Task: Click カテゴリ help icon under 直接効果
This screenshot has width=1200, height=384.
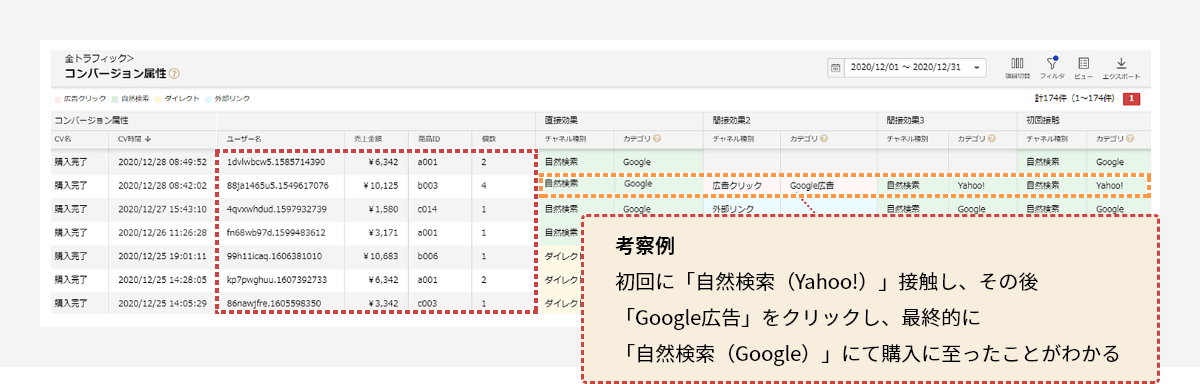Action: (x=658, y=139)
